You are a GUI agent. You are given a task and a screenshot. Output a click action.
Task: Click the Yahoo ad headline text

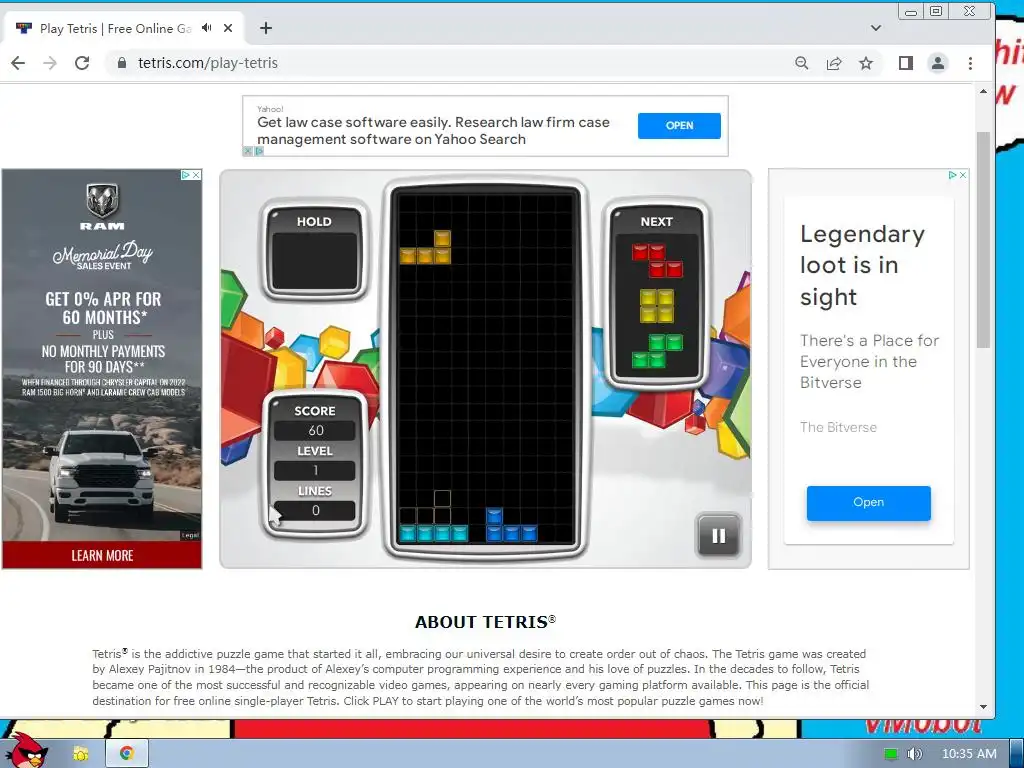(x=433, y=131)
